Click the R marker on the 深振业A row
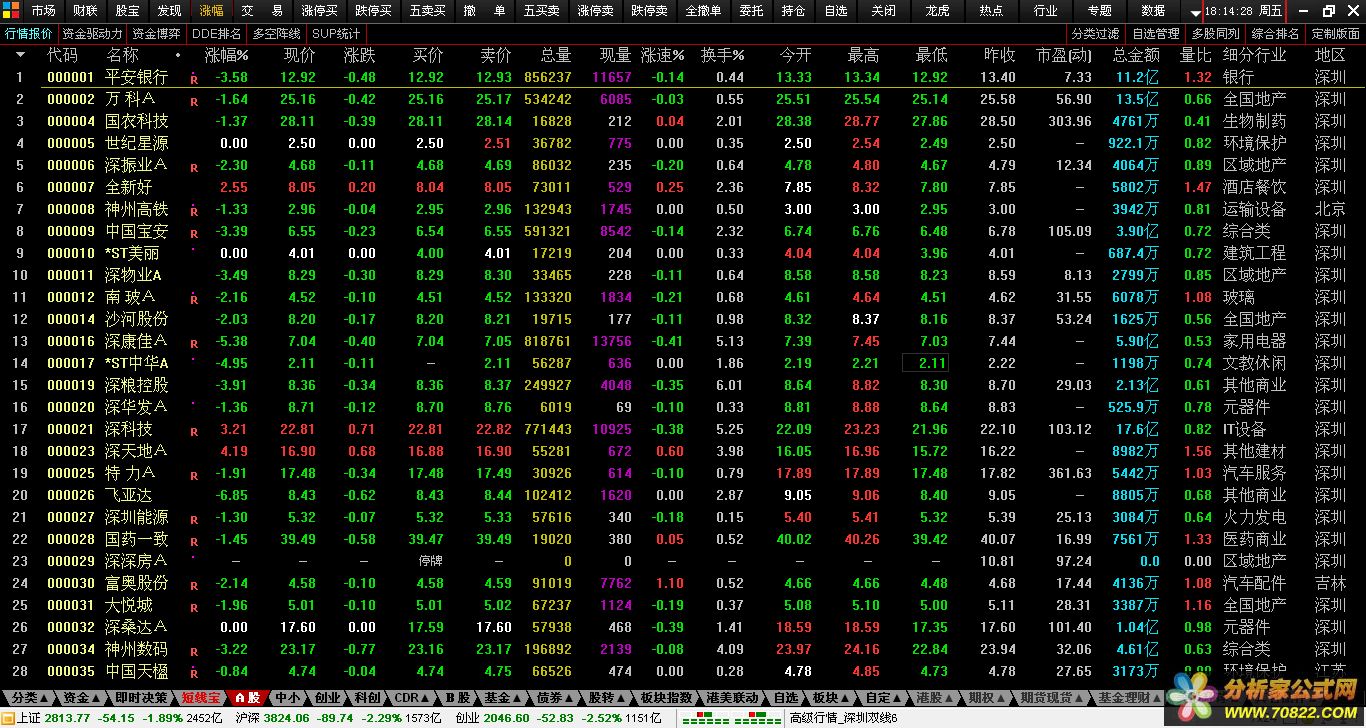Image resolution: width=1366 pixels, height=728 pixels. coord(194,166)
